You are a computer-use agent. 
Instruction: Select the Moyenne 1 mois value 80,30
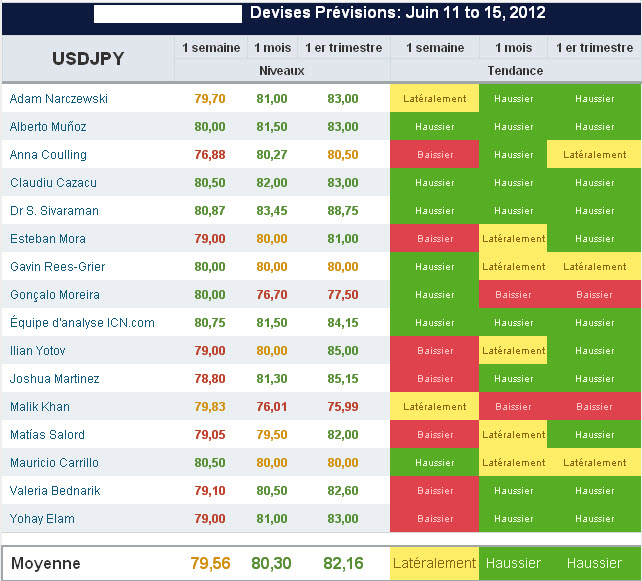click(x=271, y=563)
